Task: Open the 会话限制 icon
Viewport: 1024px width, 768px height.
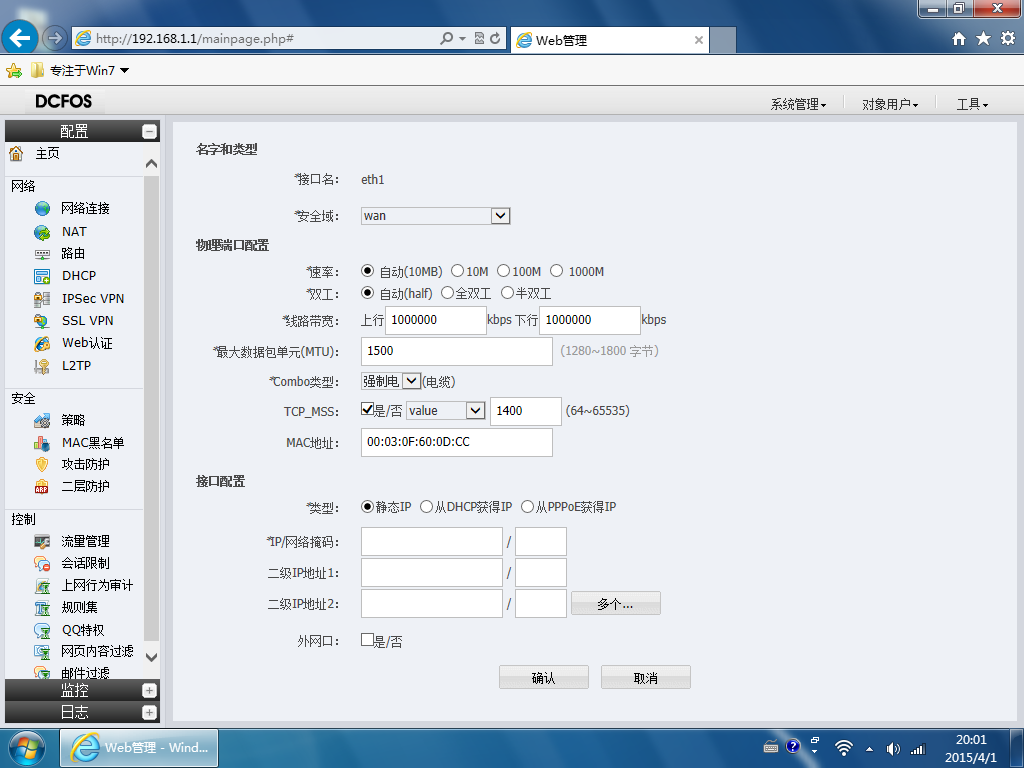Action: pyautogui.click(x=42, y=564)
